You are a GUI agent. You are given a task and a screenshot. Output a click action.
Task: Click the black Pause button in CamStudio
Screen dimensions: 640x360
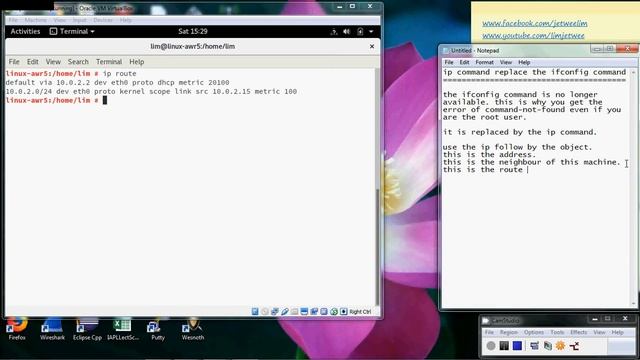pyautogui.click(x=504, y=346)
